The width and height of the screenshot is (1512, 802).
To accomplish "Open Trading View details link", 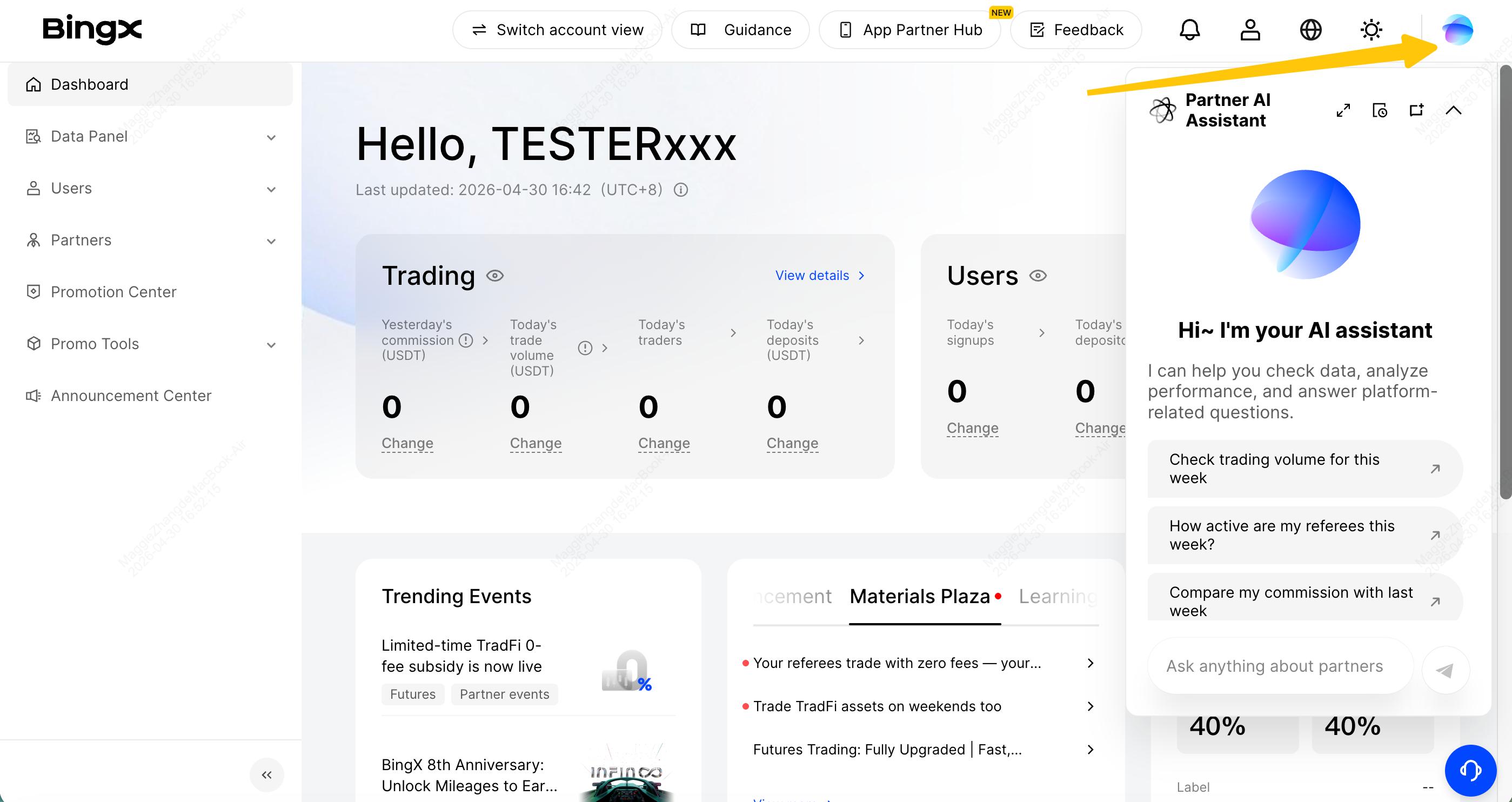I will click(x=820, y=276).
